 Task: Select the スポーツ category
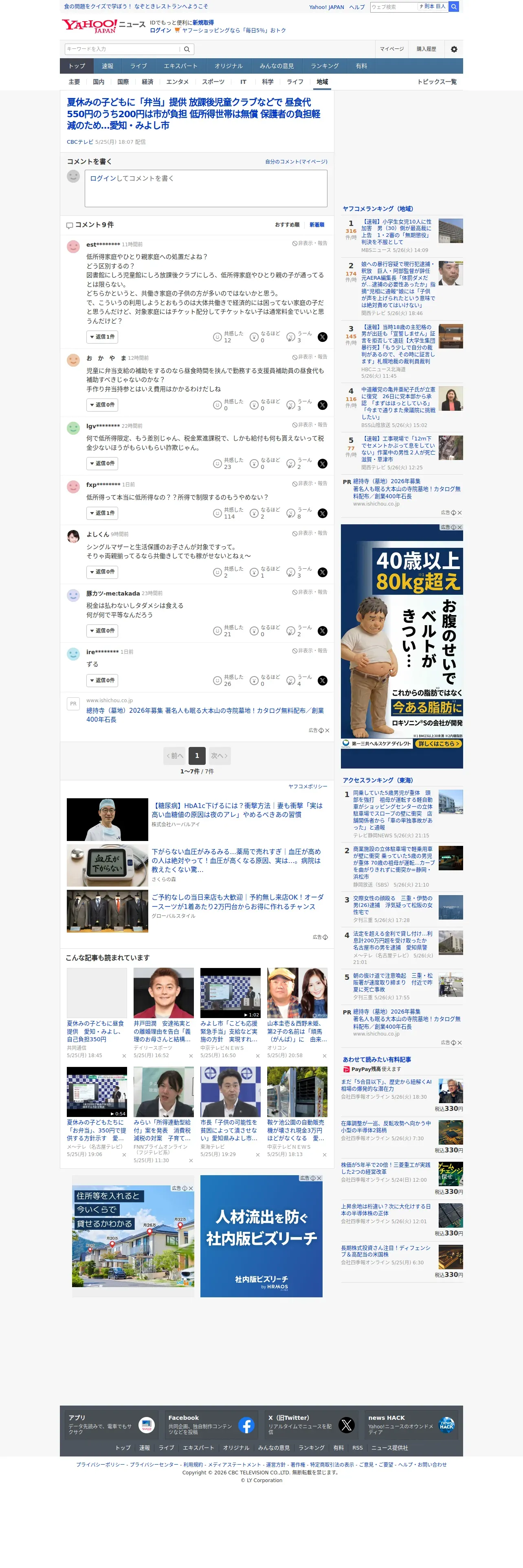pos(213,82)
